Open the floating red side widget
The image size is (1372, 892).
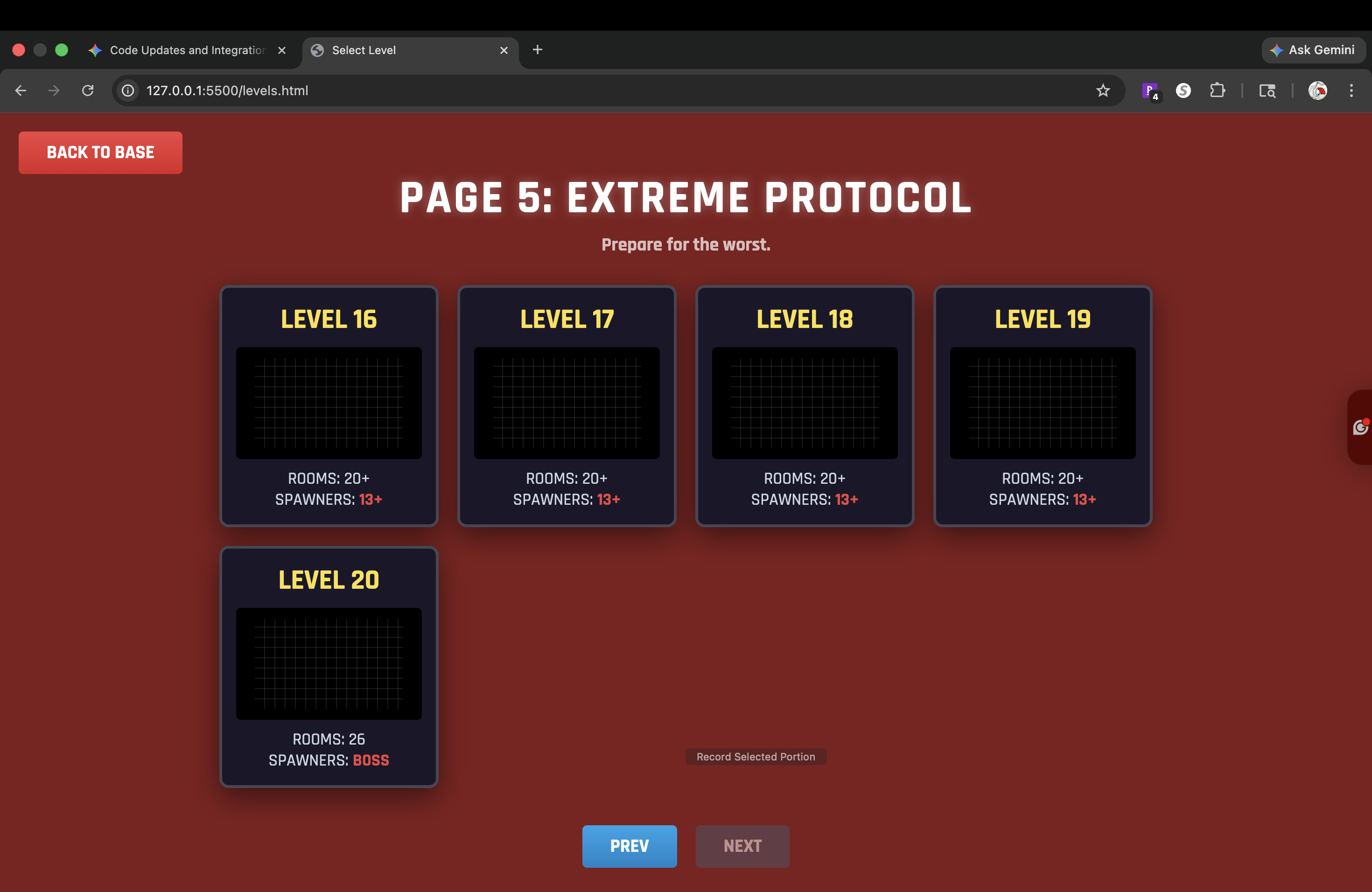pyautogui.click(x=1360, y=427)
